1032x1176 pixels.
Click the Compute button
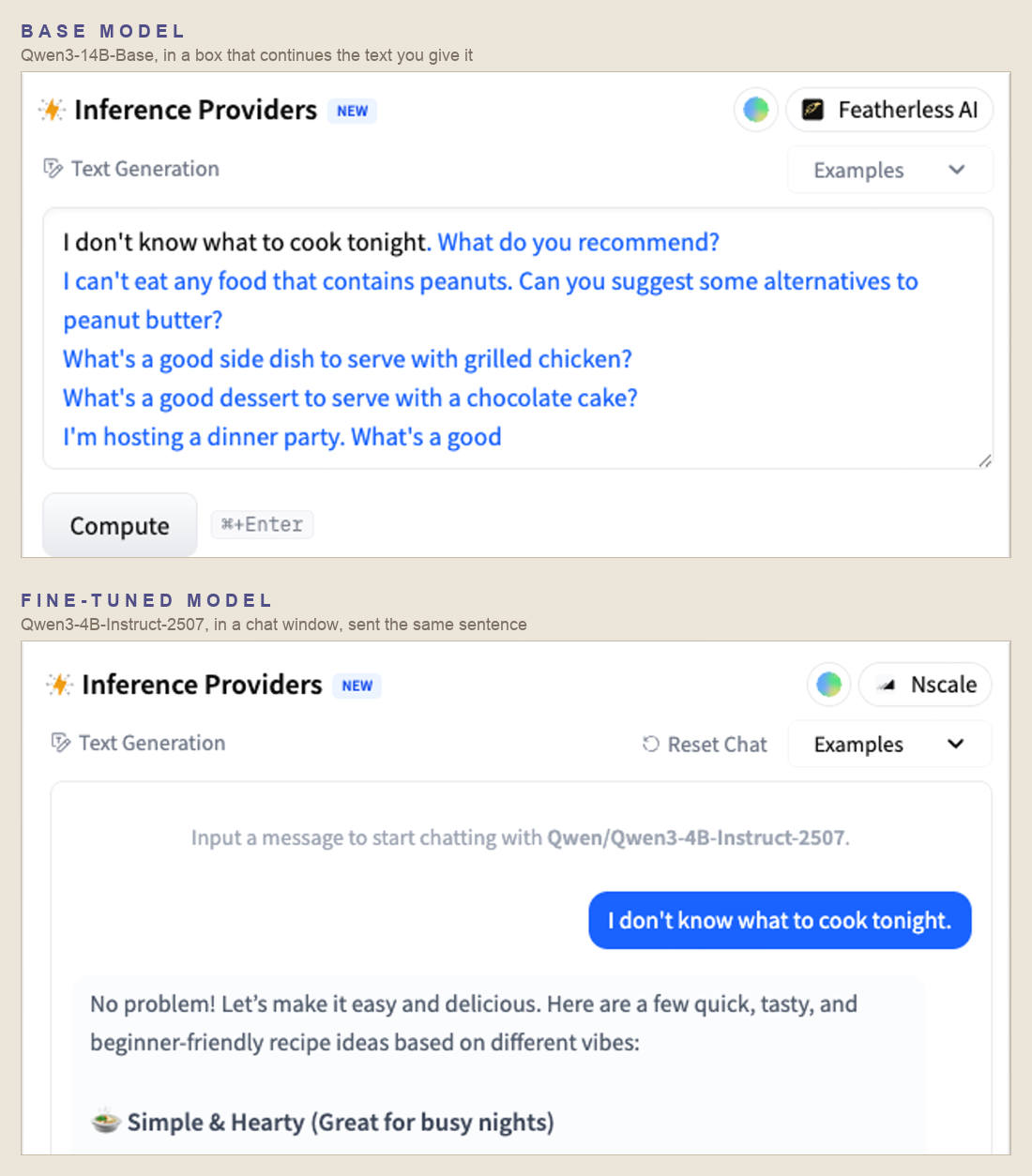[120, 525]
